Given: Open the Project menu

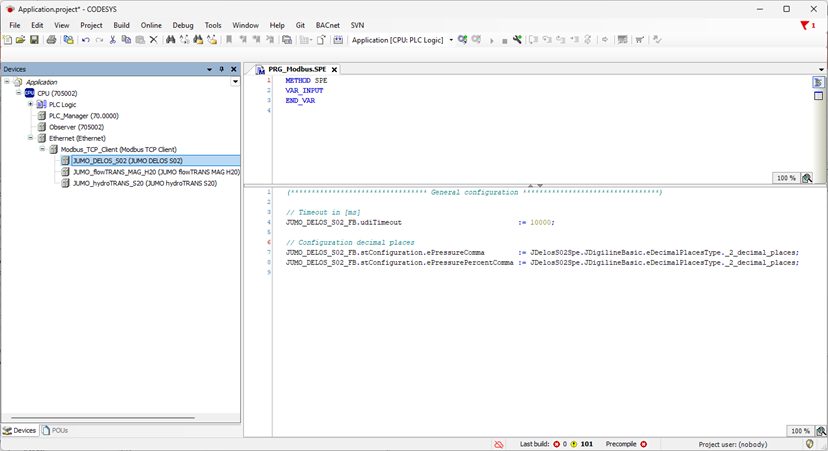Looking at the screenshot, I should coord(91,25).
